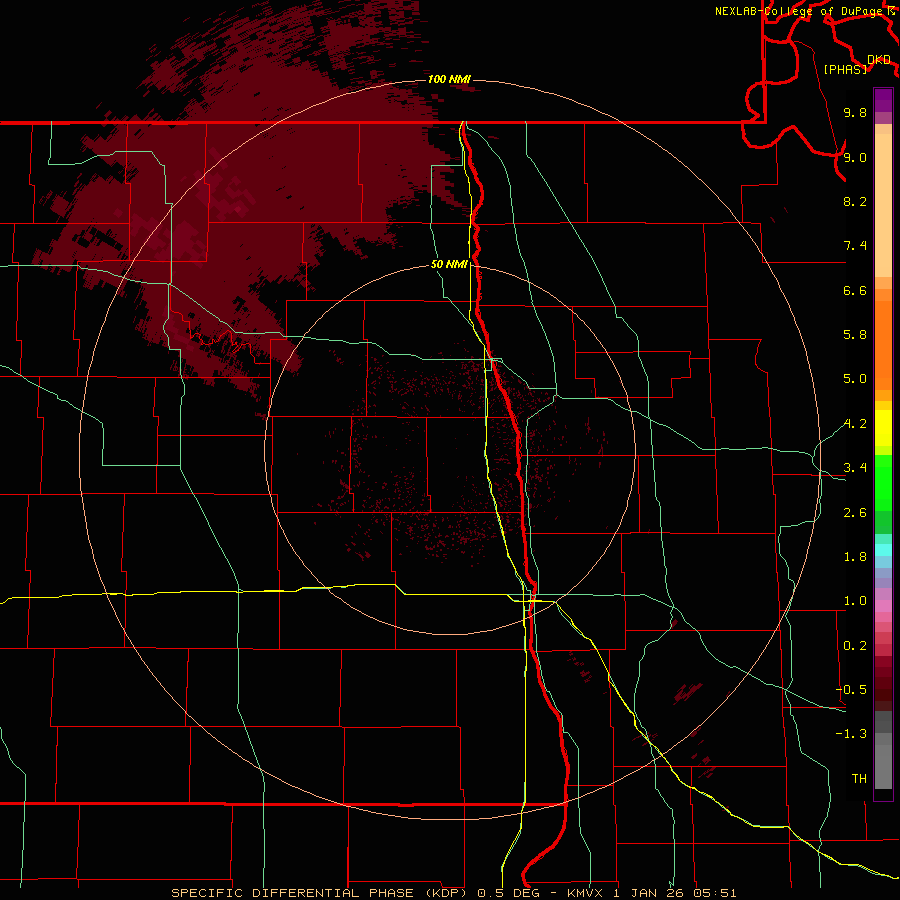Image resolution: width=900 pixels, height=900 pixels.
Task: Click the 9.8 legend value
Action: [x=855, y=112]
